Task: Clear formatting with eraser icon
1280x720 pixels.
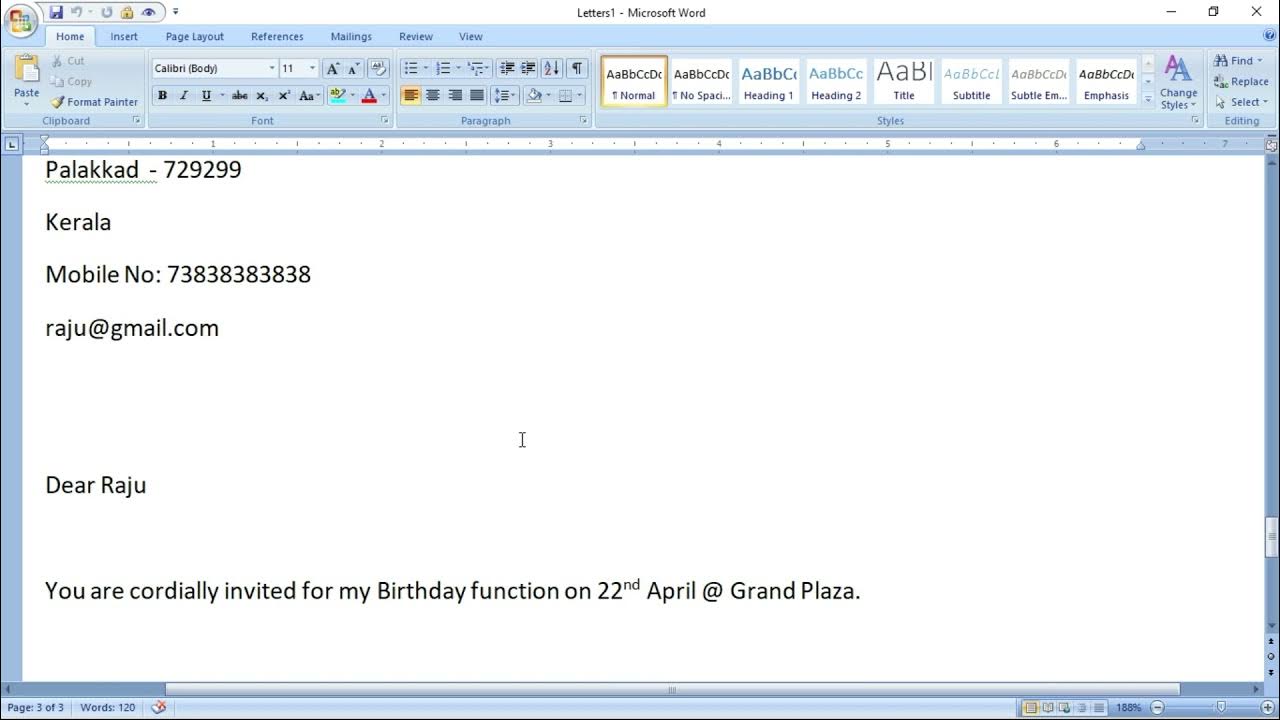Action: point(378,68)
